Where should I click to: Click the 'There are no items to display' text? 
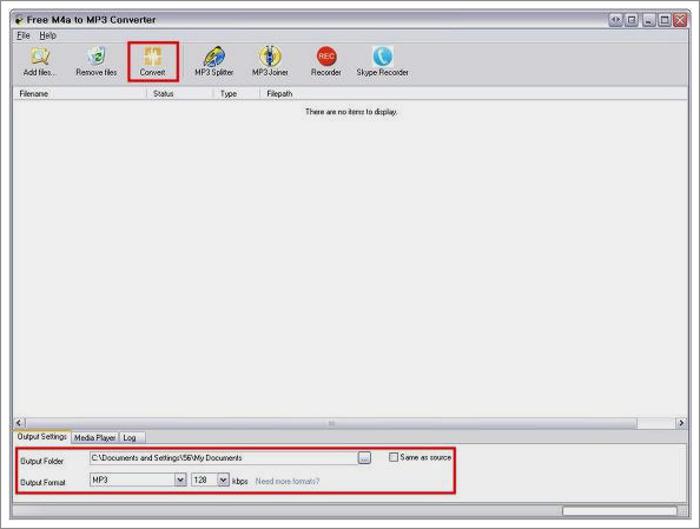[351, 112]
